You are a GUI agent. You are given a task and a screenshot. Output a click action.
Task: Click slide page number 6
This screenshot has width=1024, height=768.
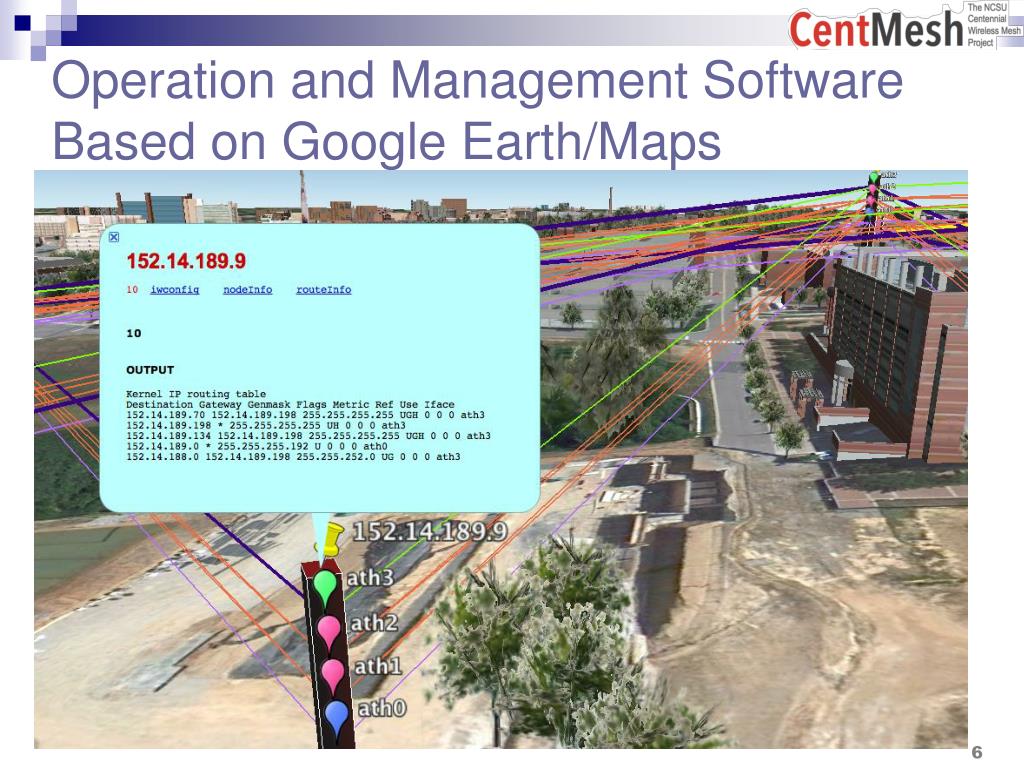[x=976, y=752]
